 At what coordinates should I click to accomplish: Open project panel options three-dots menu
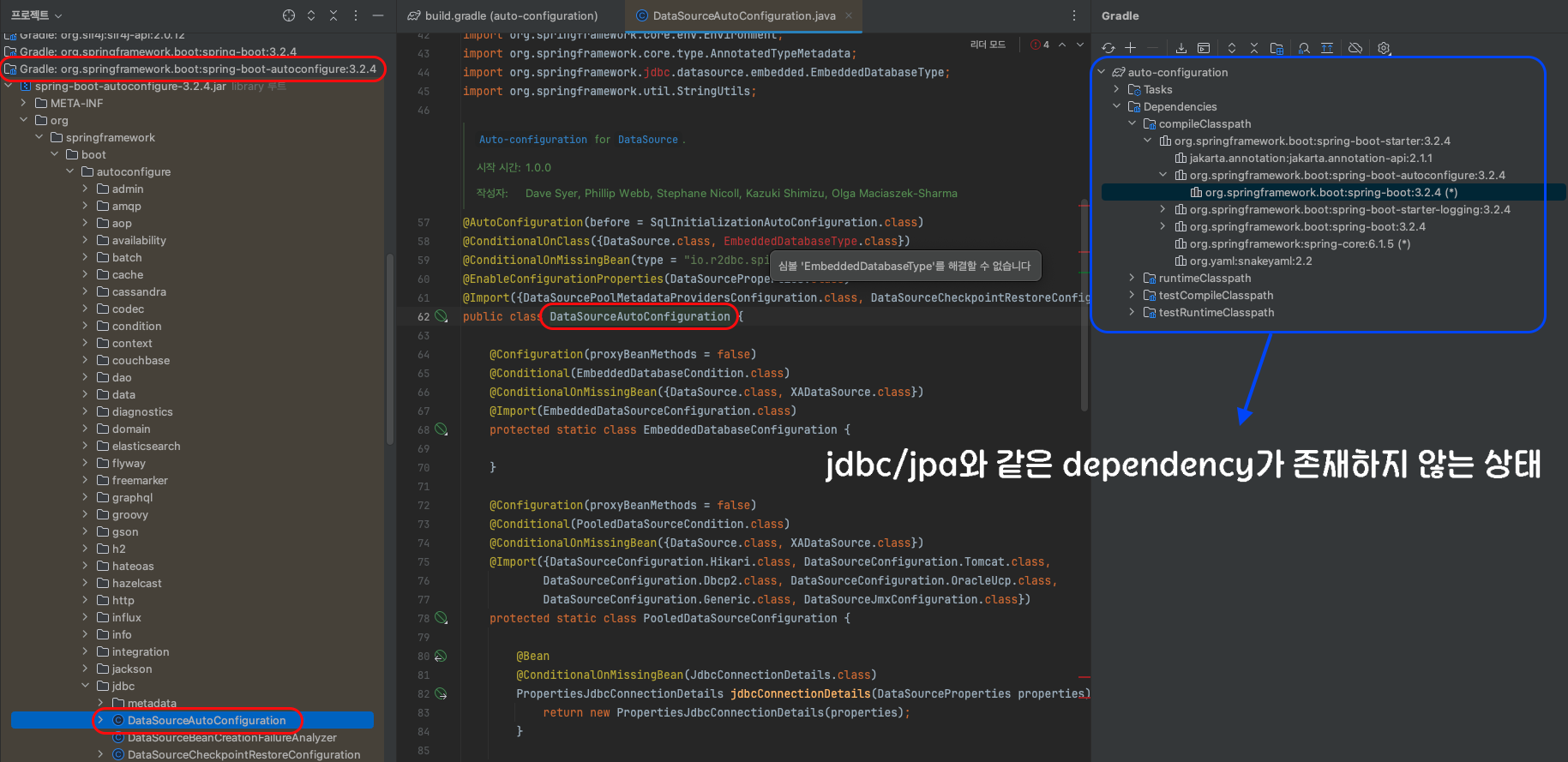tap(356, 15)
